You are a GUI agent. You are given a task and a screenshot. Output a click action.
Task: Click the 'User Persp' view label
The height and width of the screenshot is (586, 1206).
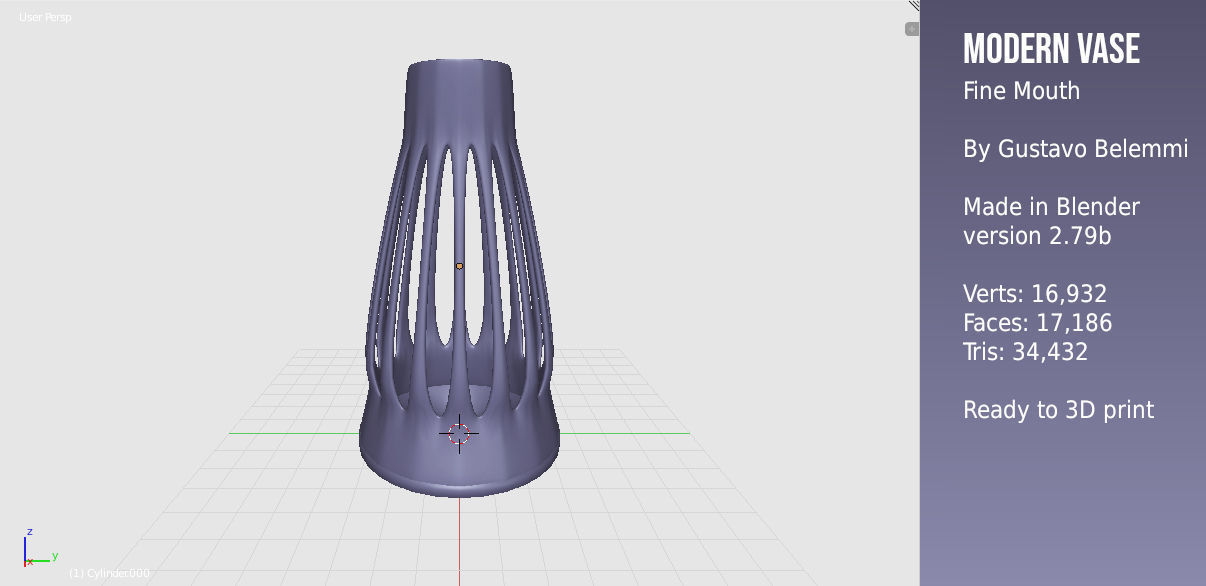pos(45,17)
